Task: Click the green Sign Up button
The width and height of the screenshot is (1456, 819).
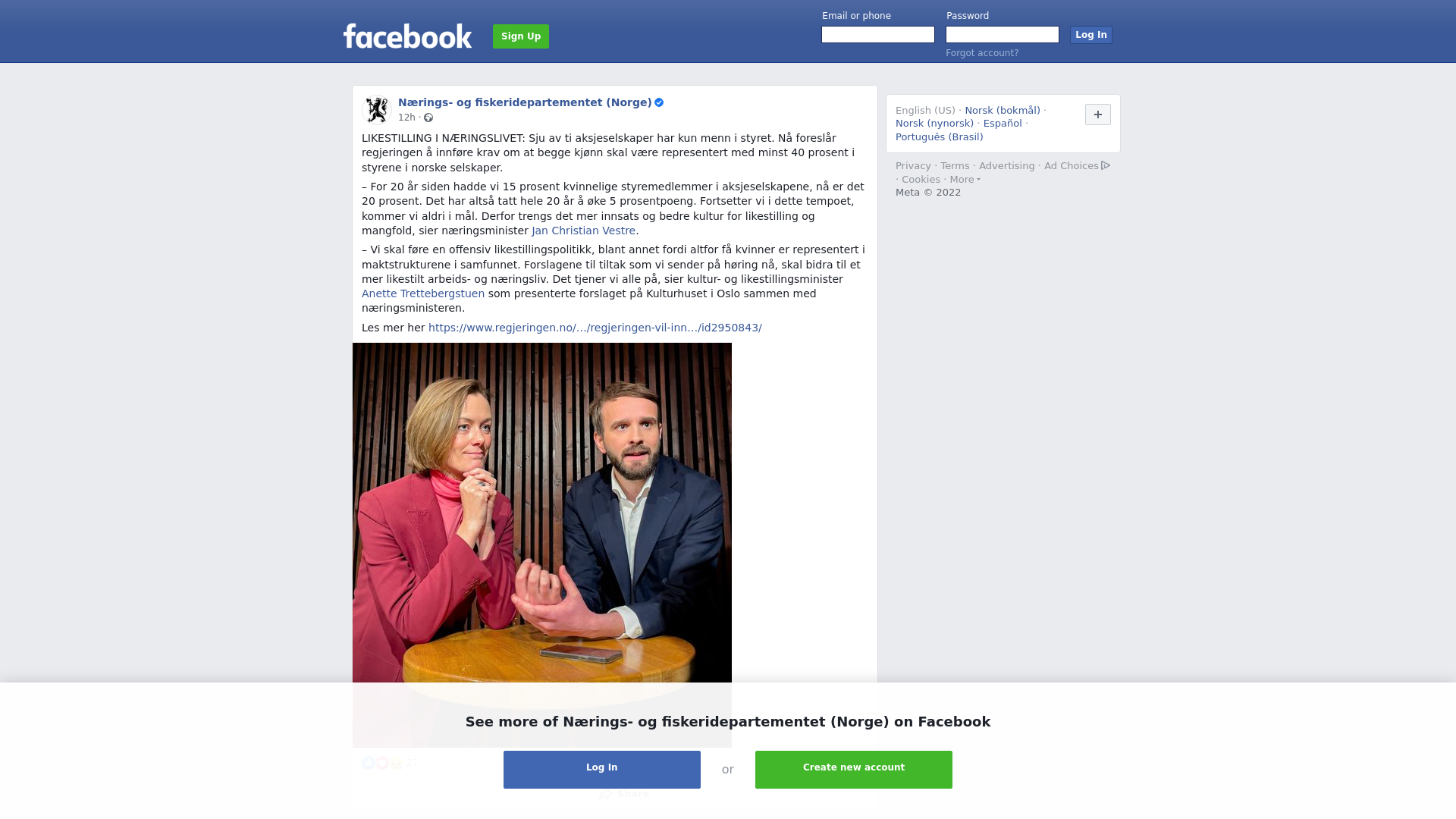Action: 521,36
